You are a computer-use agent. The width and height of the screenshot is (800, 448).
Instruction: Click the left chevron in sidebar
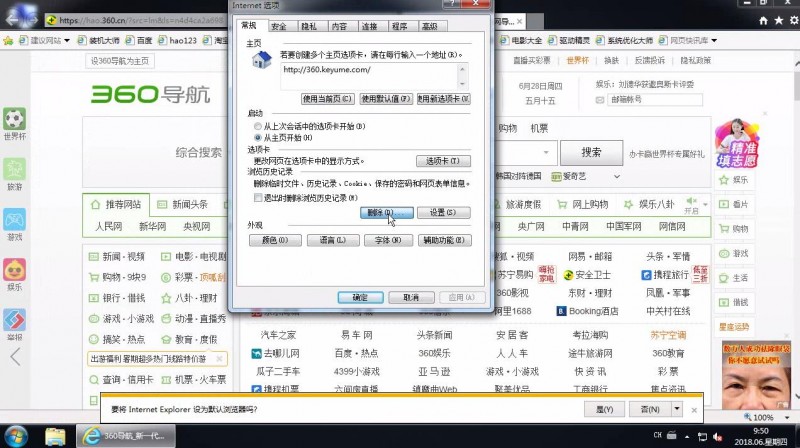tap(16, 357)
